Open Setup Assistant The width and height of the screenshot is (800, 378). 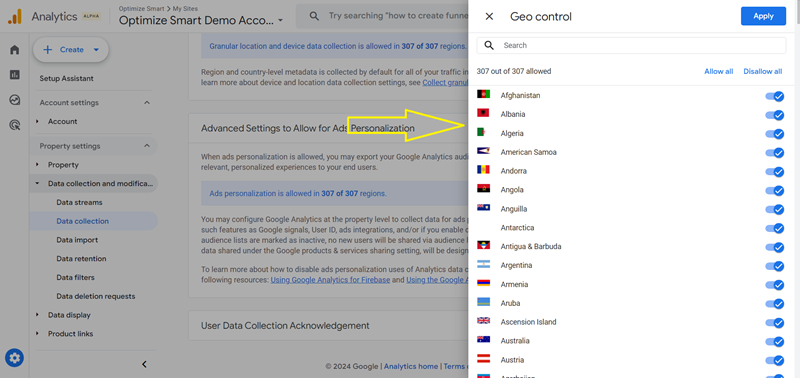66,79
